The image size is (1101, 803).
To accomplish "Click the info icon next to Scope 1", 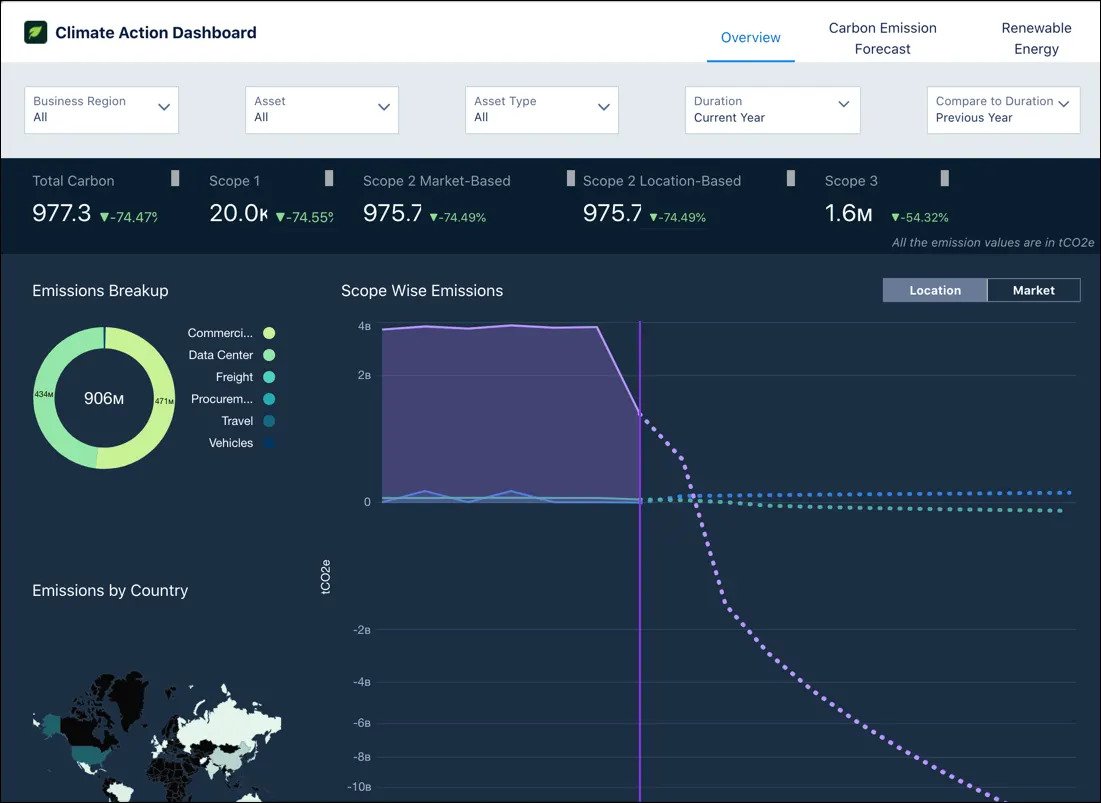I will click(329, 177).
